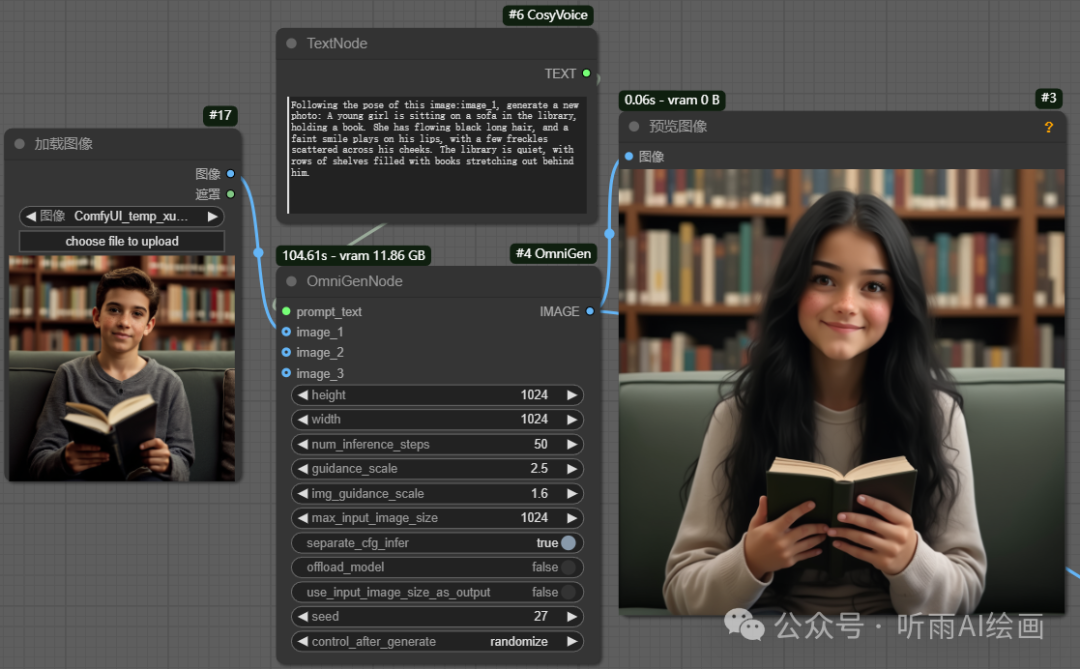1080x669 pixels.
Task: Select next image file with right arrow
Action: 212,216
